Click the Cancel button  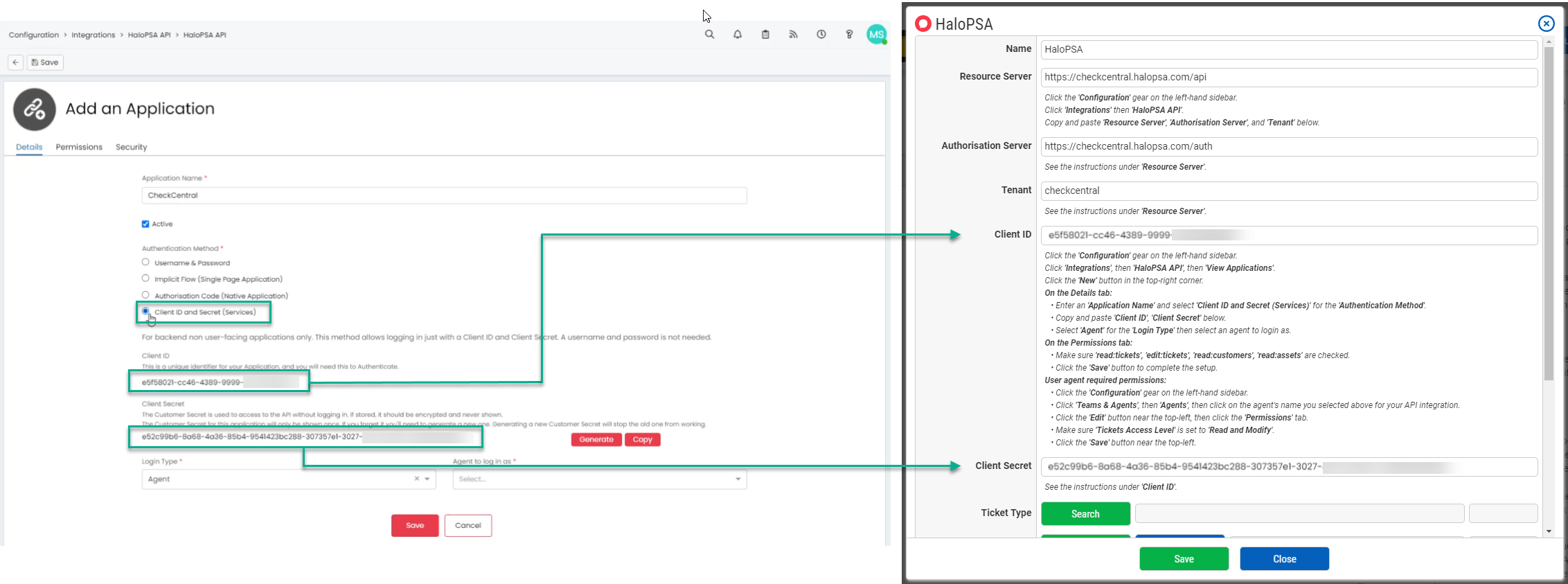click(x=468, y=525)
